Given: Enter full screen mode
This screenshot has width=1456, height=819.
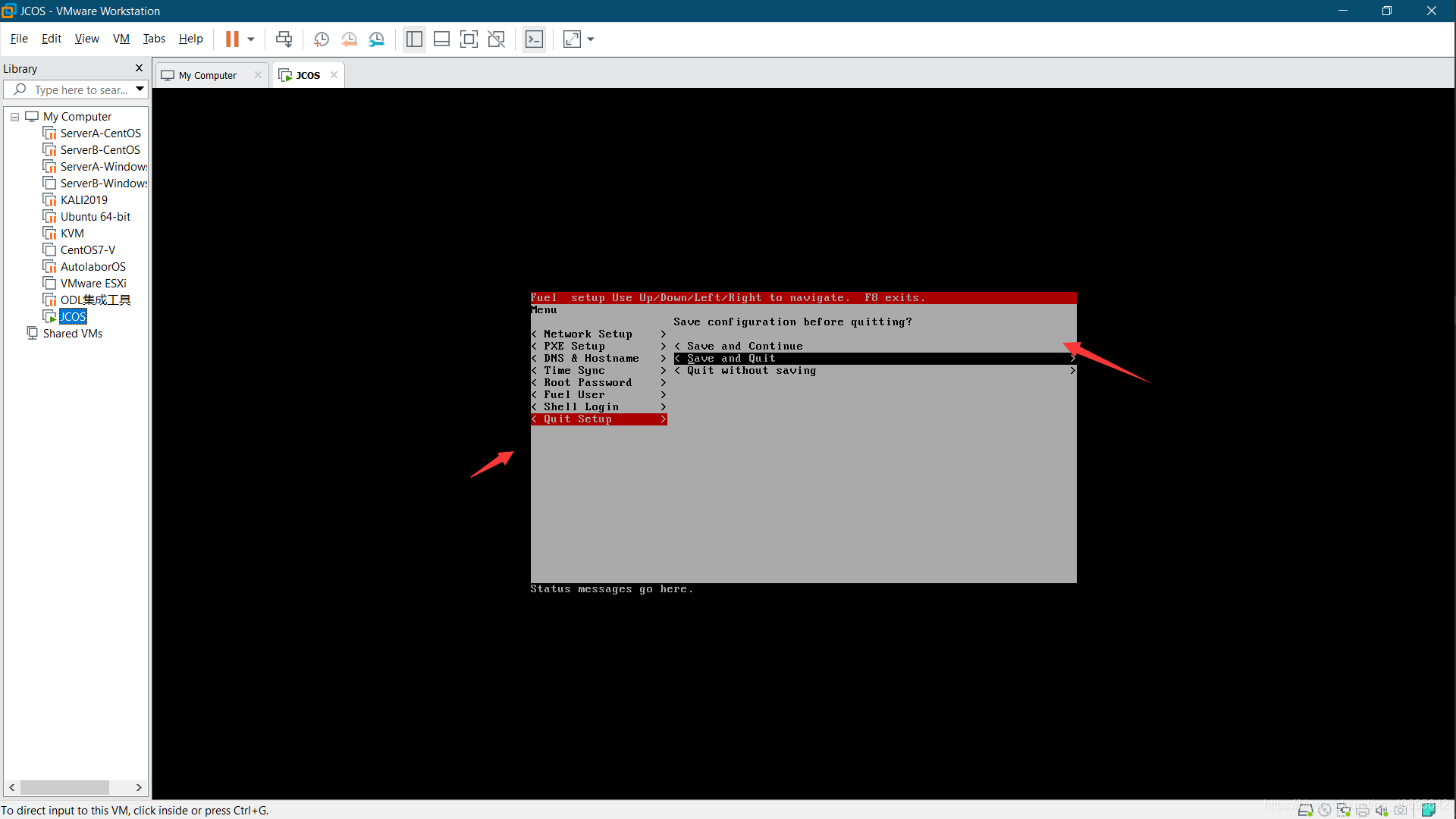Looking at the screenshot, I should pyautogui.click(x=469, y=39).
